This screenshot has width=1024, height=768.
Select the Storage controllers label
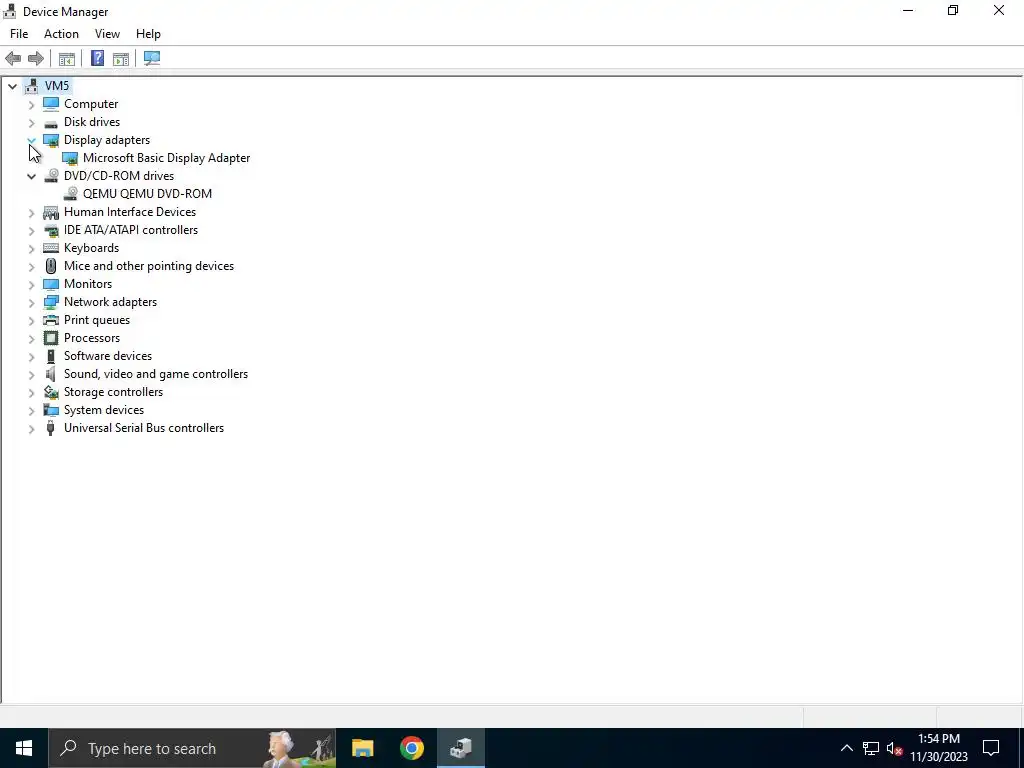click(114, 392)
